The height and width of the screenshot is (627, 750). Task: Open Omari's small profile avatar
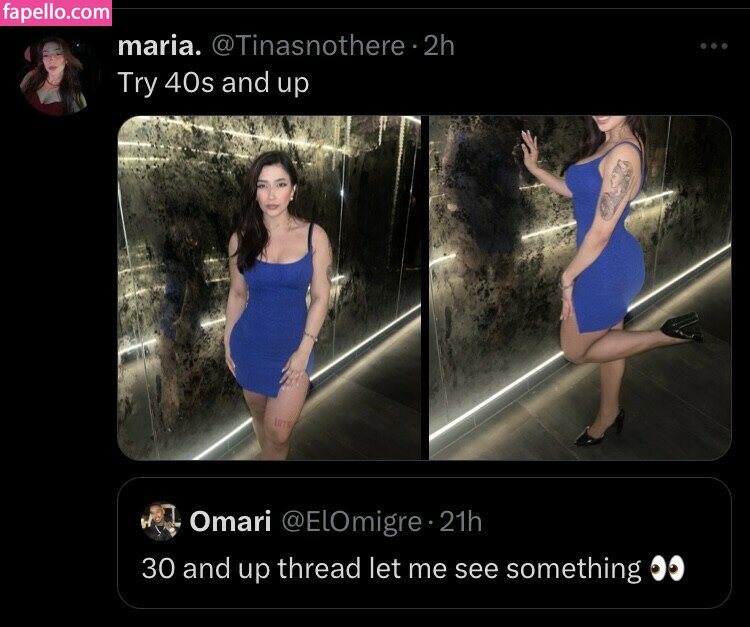[161, 521]
